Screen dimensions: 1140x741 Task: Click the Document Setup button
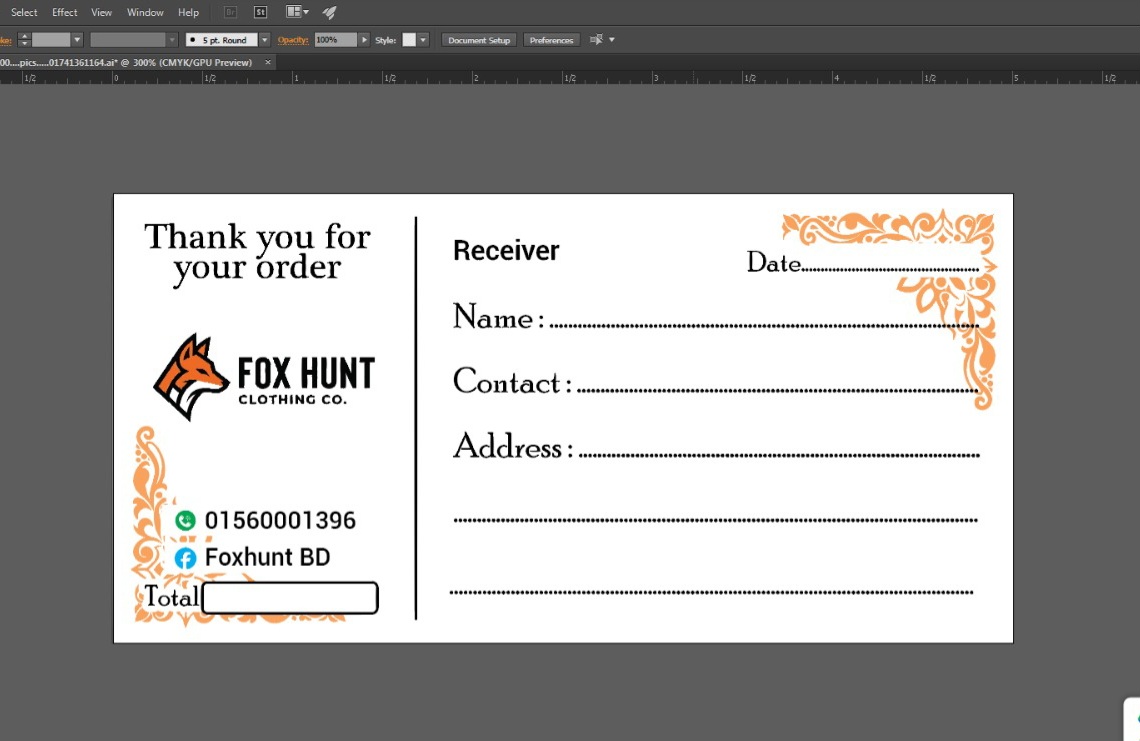479,40
